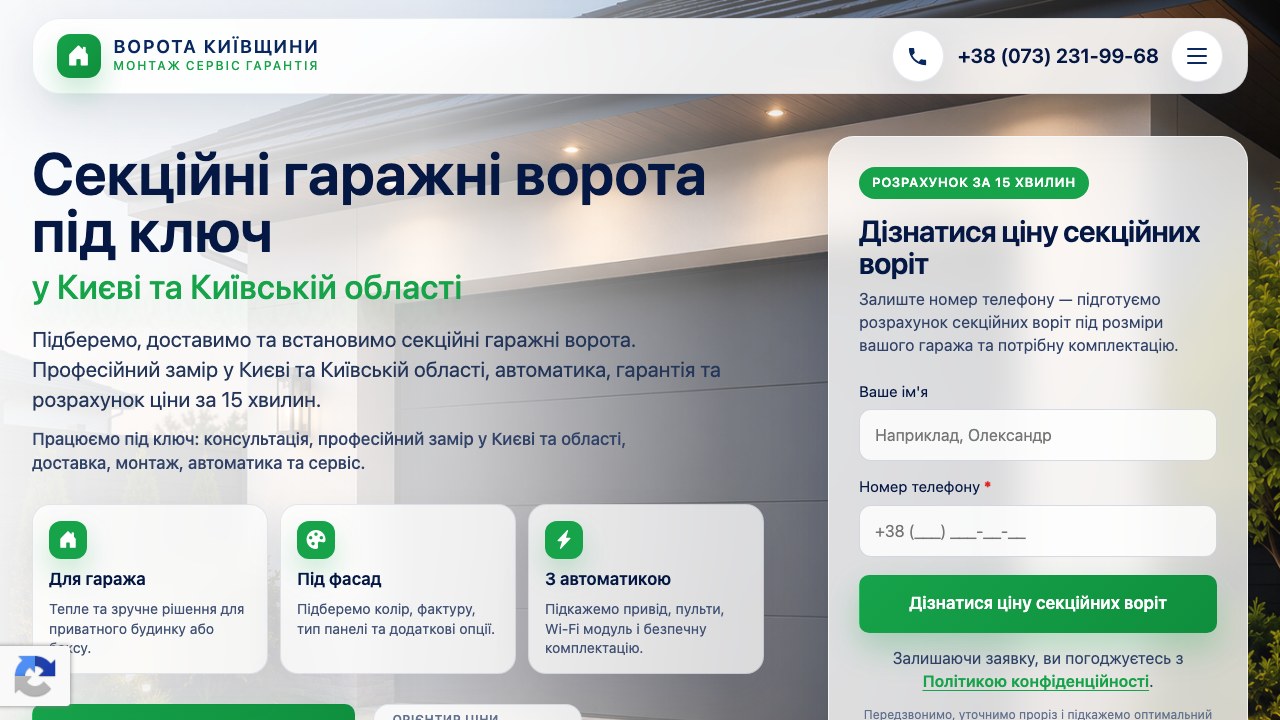Image resolution: width=1280 pixels, height=720 pixels.
Task: Click description 'Тепле та зручне рішення'
Action: point(146,628)
